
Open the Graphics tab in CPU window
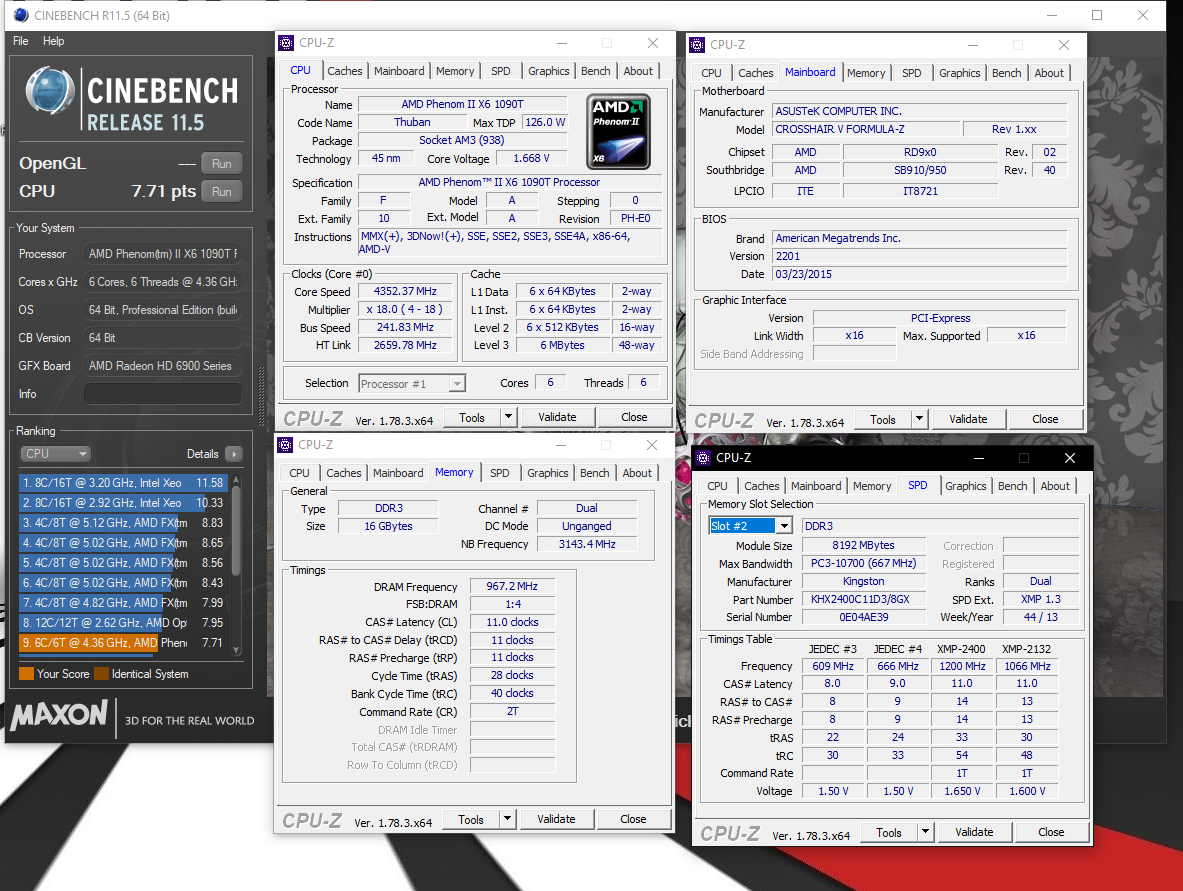pyautogui.click(x=548, y=71)
